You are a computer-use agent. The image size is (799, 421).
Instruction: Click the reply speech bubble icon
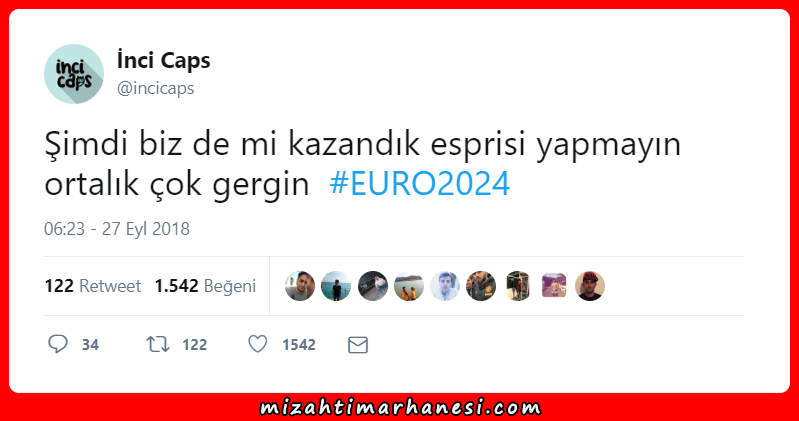coord(58,344)
